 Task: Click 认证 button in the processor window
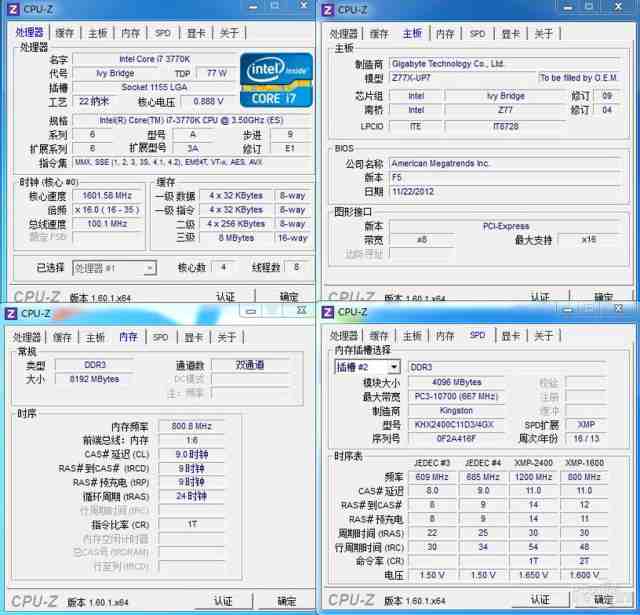click(x=225, y=297)
